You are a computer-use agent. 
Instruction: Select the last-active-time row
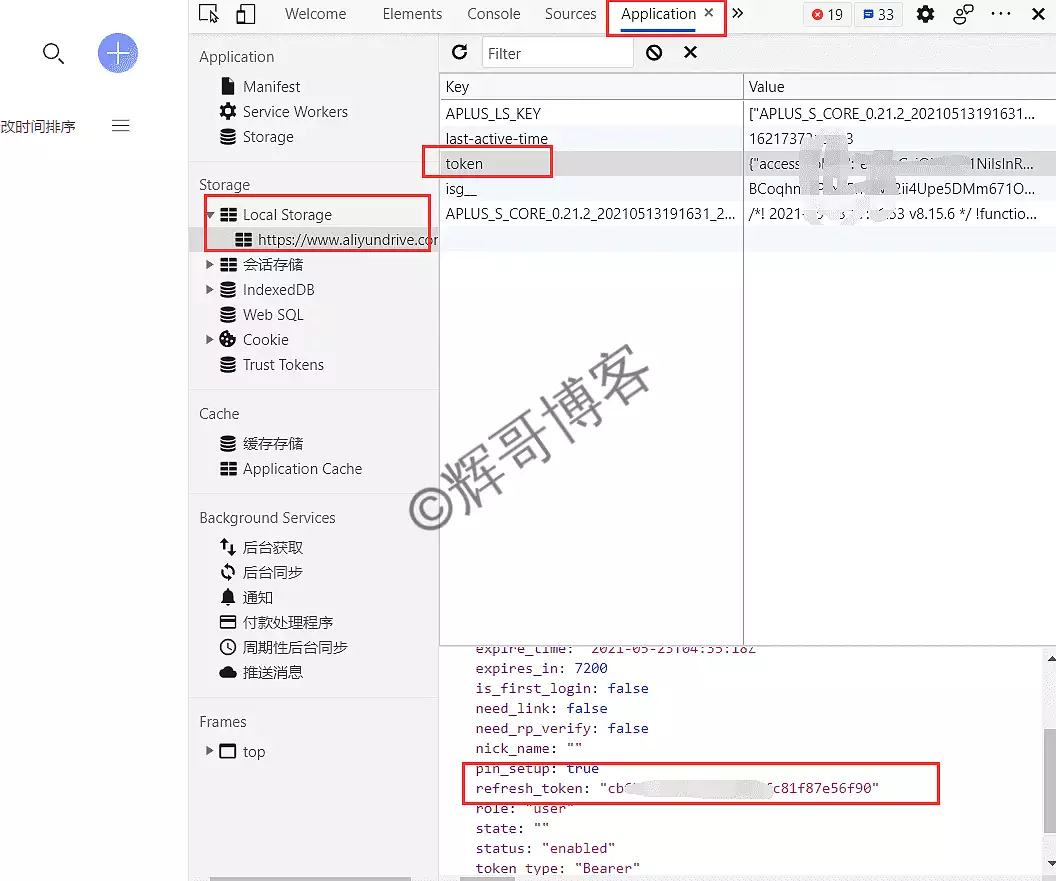tap(748, 139)
